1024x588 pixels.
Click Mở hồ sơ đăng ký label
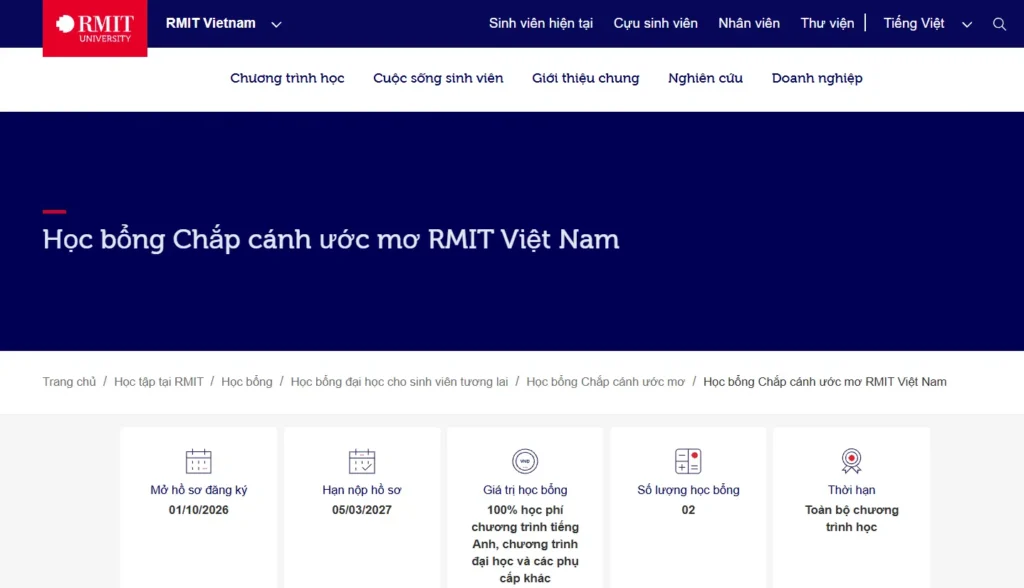[x=199, y=490]
